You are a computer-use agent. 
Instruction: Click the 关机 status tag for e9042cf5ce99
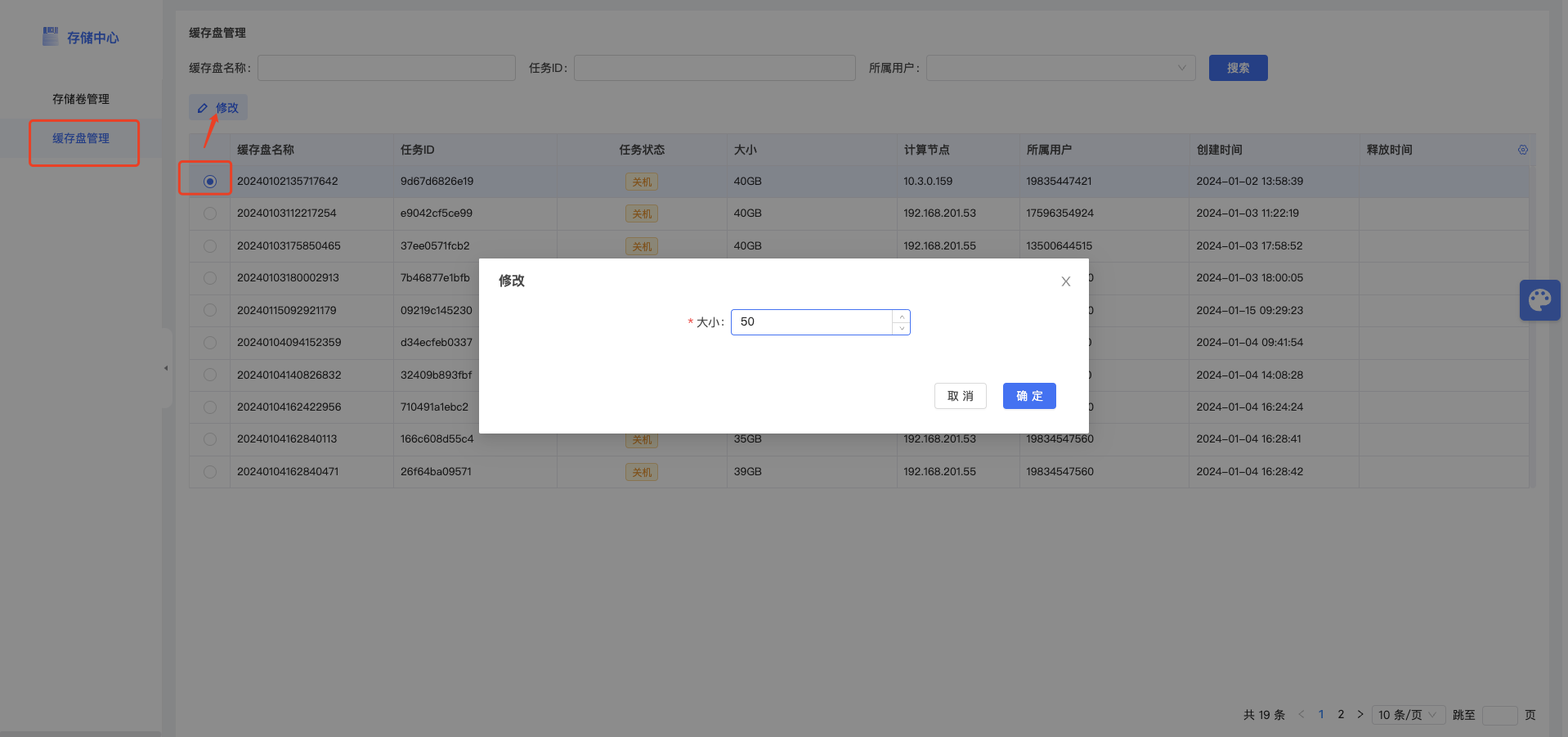tap(642, 213)
